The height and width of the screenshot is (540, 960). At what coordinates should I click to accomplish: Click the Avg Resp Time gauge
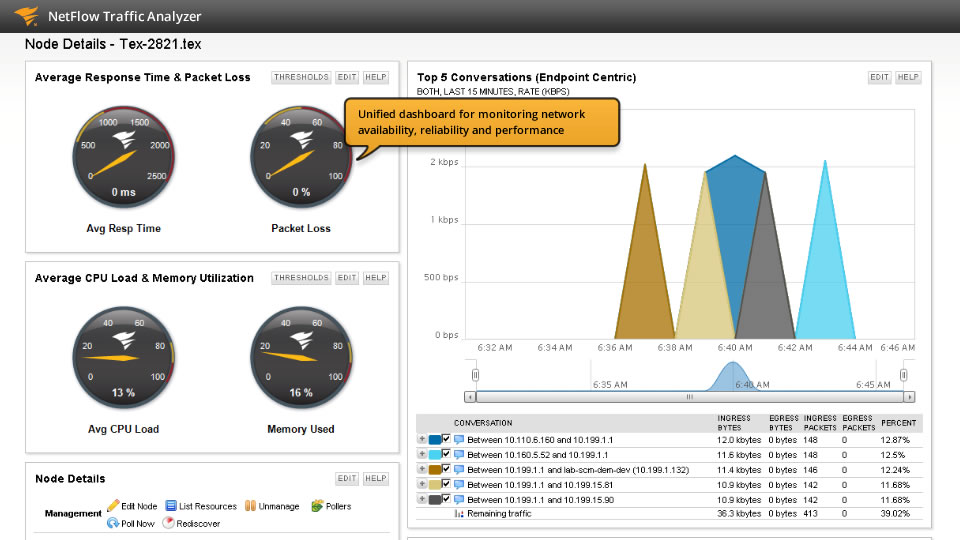click(124, 157)
